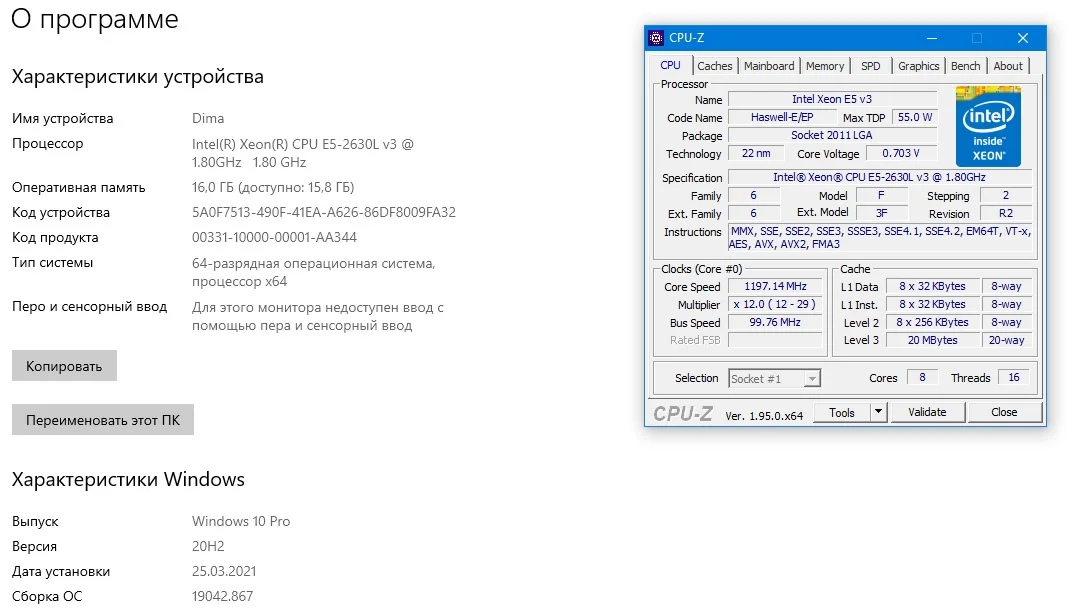The height and width of the screenshot is (608, 1077).
Task: Click the Ext. Model value 3F
Action: click(881, 213)
